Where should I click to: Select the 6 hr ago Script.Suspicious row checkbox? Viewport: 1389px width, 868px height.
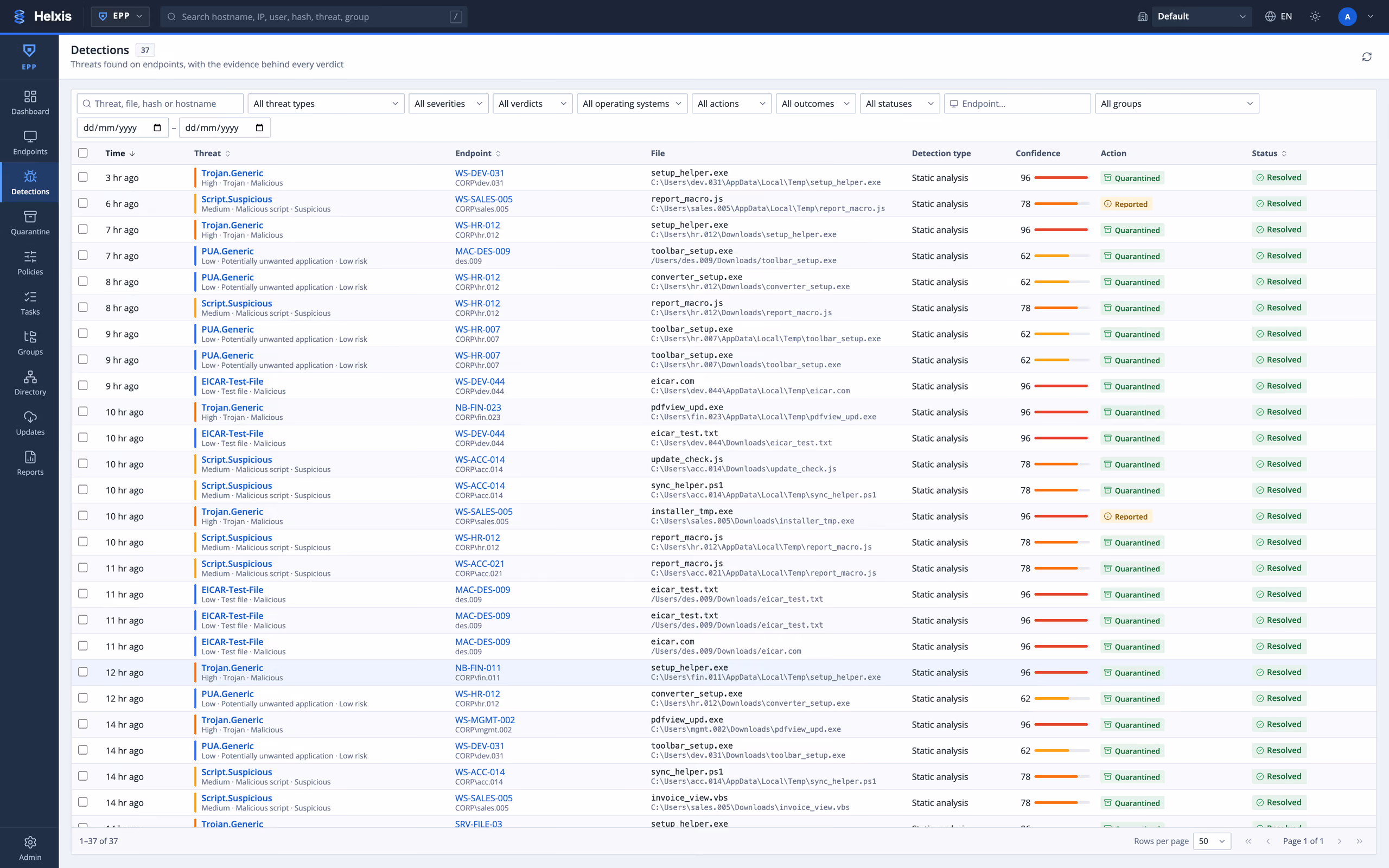click(x=83, y=203)
